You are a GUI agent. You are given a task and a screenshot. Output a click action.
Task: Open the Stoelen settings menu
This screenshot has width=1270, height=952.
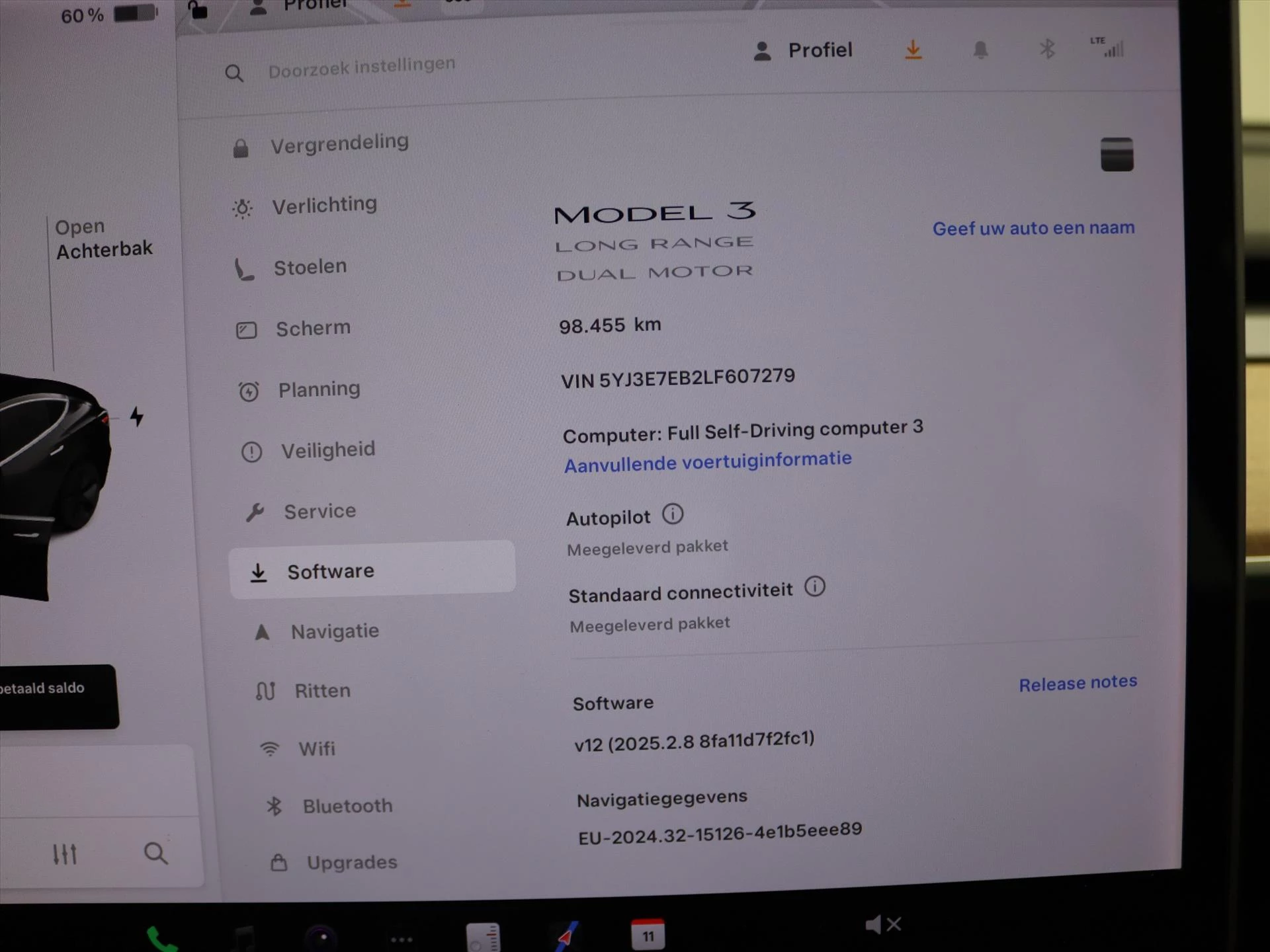pyautogui.click(x=291, y=268)
